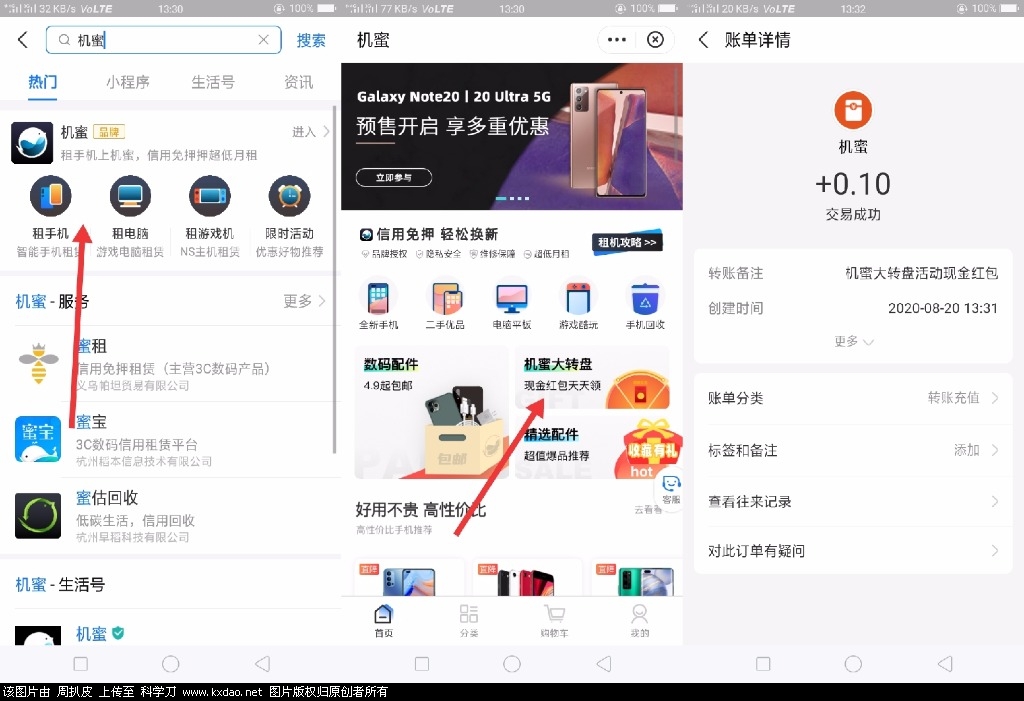
Task: Open the 蜜宝 service icon
Action: [x=38, y=439]
